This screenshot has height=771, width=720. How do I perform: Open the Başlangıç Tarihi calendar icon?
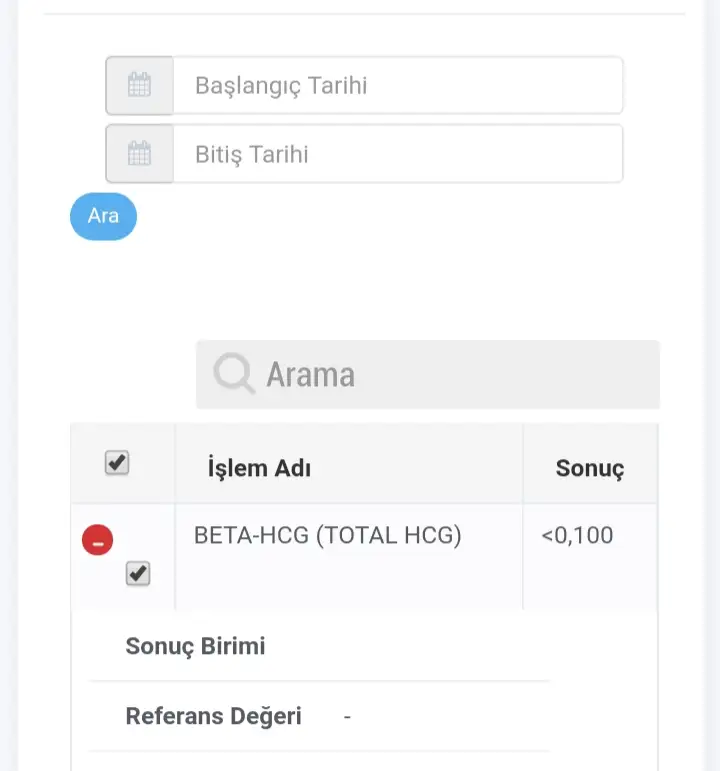(139, 86)
